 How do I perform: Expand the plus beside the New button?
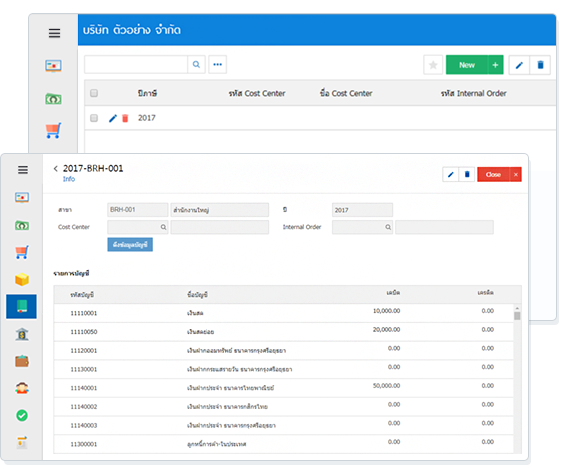coord(495,65)
